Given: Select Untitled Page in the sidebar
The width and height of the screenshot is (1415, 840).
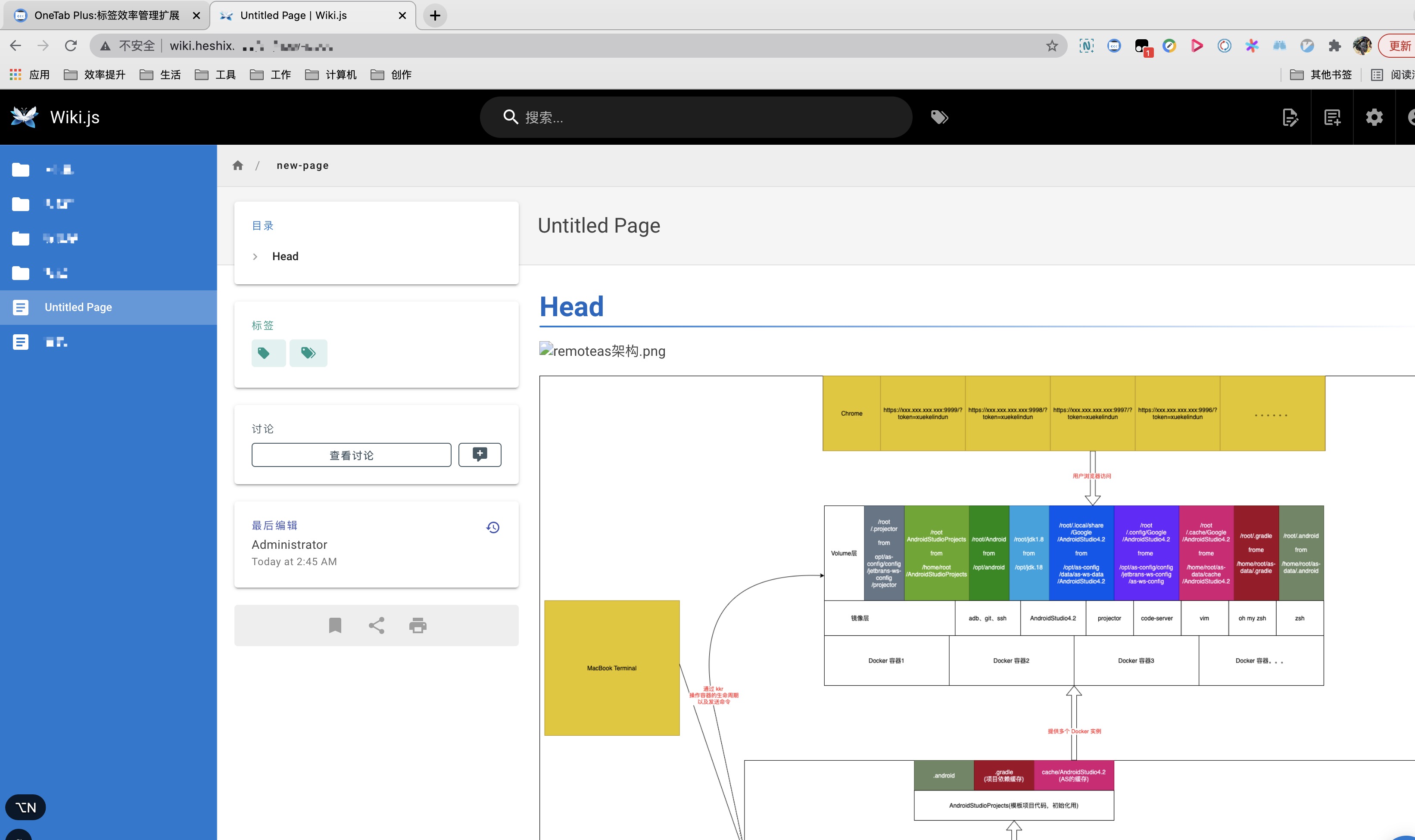Looking at the screenshot, I should [78, 308].
